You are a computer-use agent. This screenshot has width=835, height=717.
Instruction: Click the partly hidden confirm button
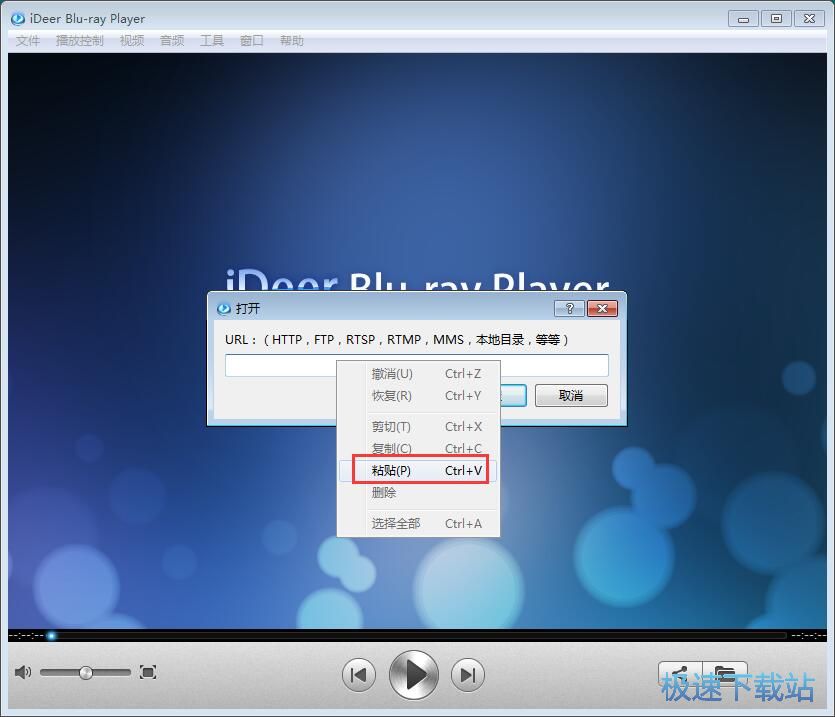point(513,396)
